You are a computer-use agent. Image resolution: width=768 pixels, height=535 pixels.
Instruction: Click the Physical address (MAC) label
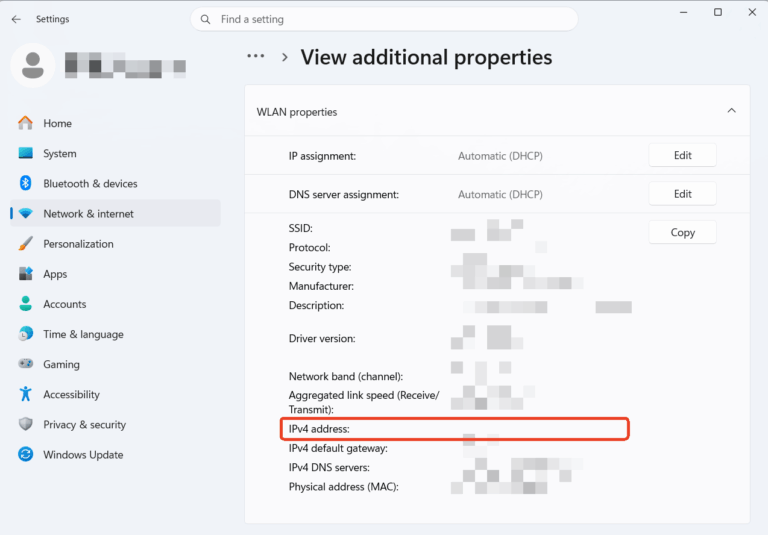click(x=343, y=487)
